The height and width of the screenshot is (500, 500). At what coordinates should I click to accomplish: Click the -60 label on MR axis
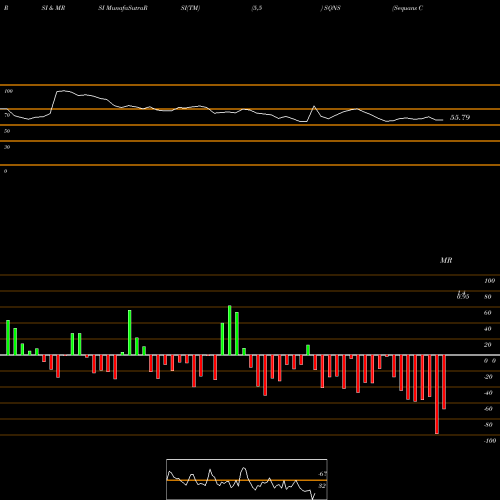(x=488, y=409)
